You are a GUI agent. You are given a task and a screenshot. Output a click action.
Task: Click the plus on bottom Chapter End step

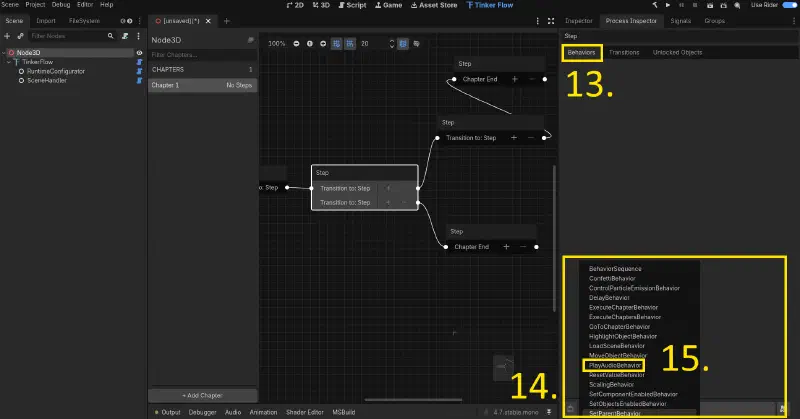tap(506, 247)
